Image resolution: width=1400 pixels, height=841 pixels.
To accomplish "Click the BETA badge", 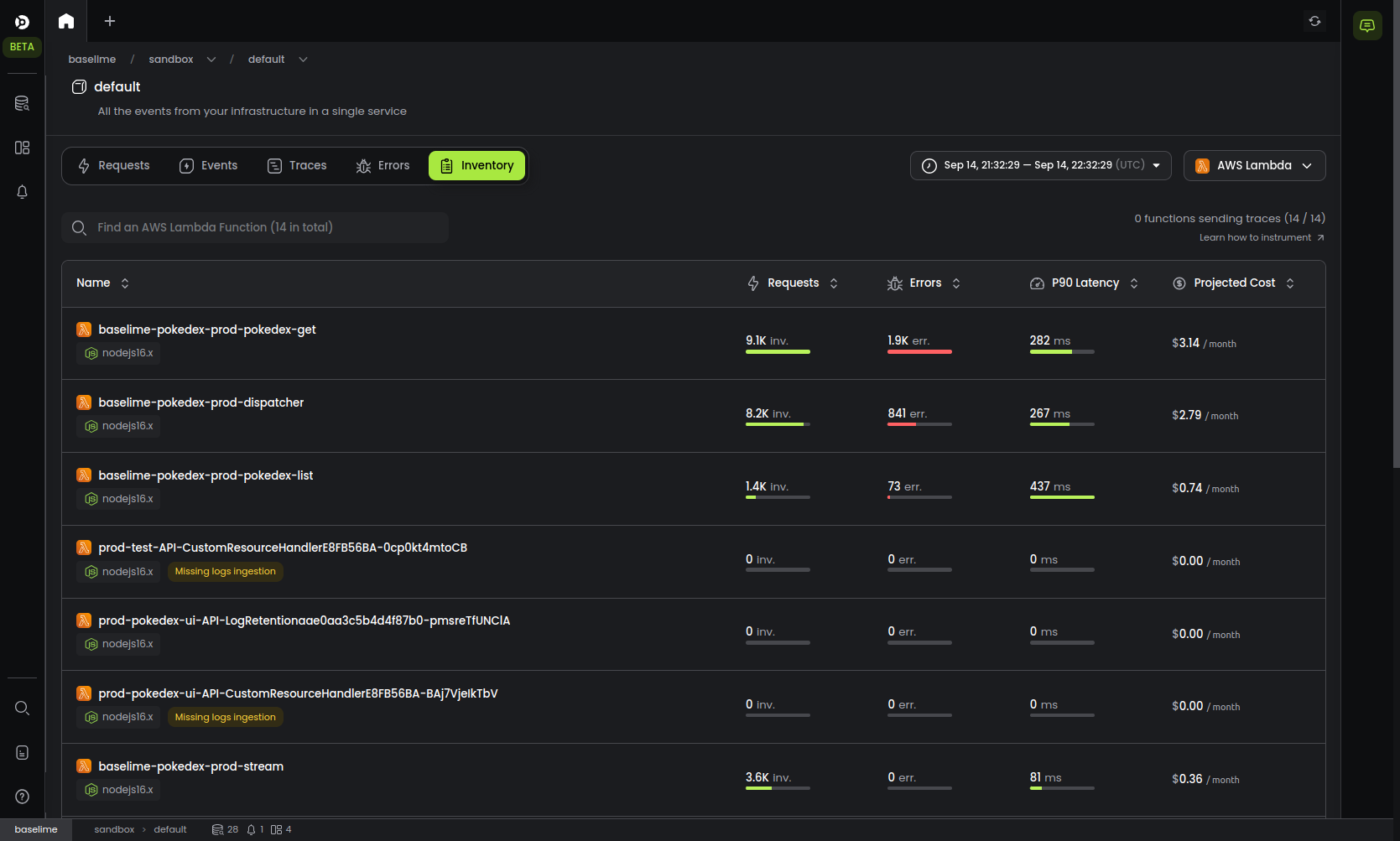I will click(x=22, y=47).
